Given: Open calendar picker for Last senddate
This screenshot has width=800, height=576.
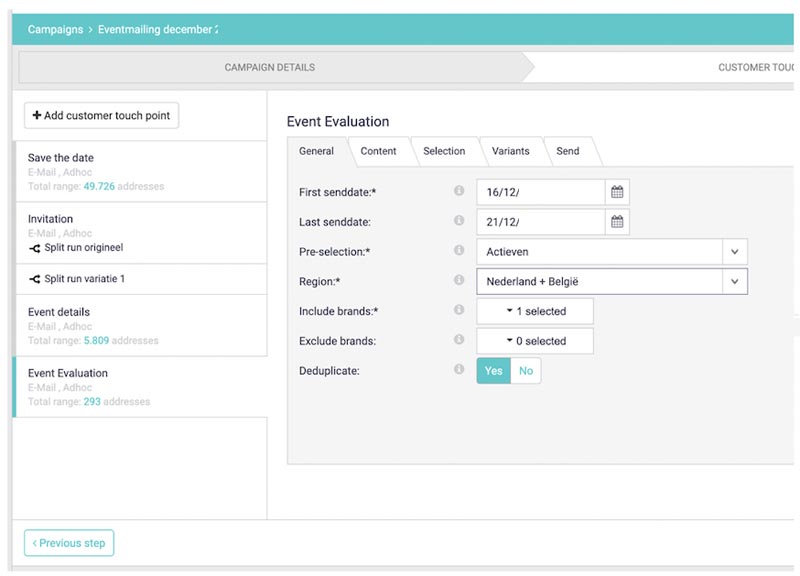Looking at the screenshot, I should 617,222.
